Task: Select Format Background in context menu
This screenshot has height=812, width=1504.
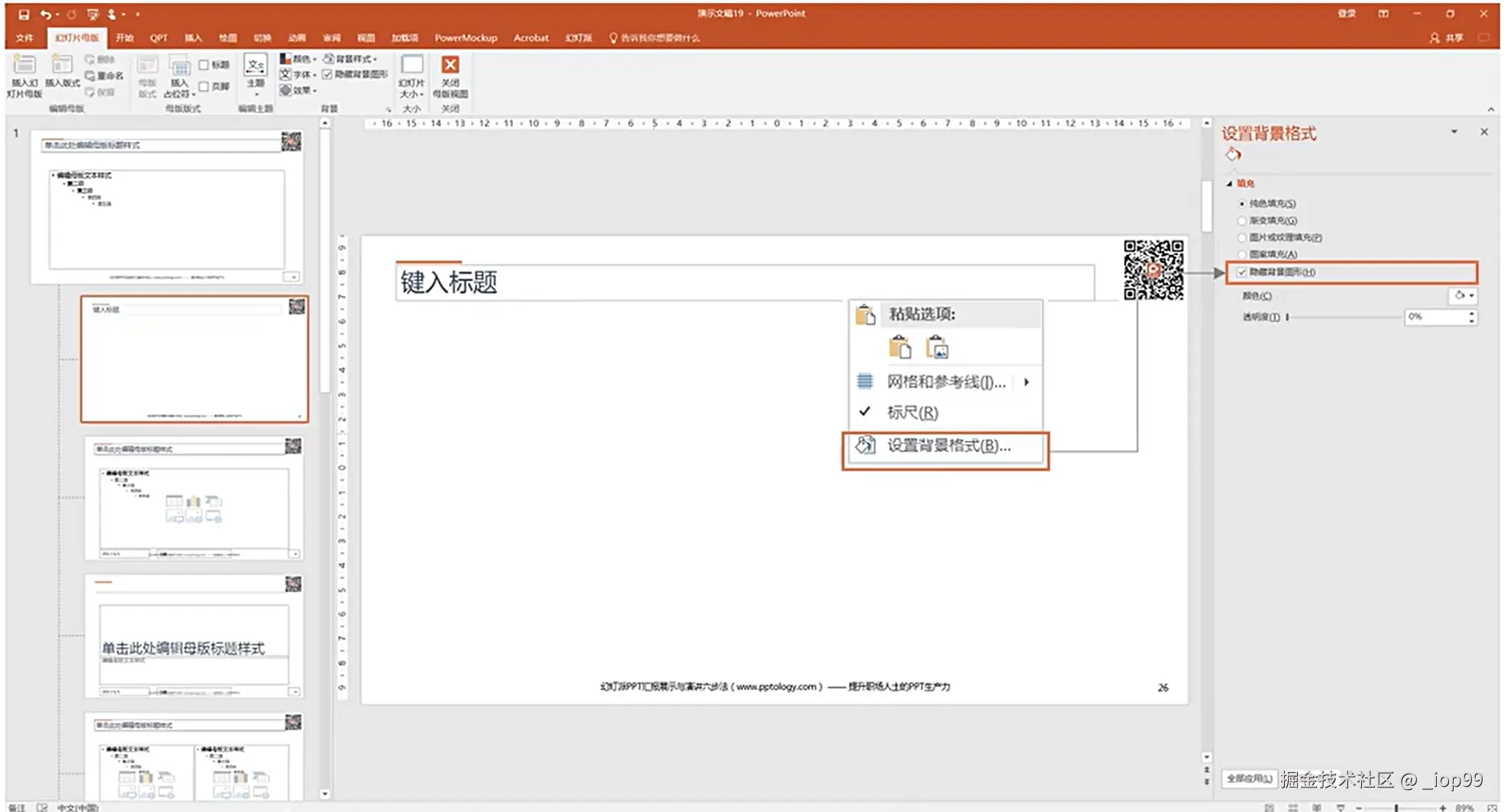Action: point(945,446)
